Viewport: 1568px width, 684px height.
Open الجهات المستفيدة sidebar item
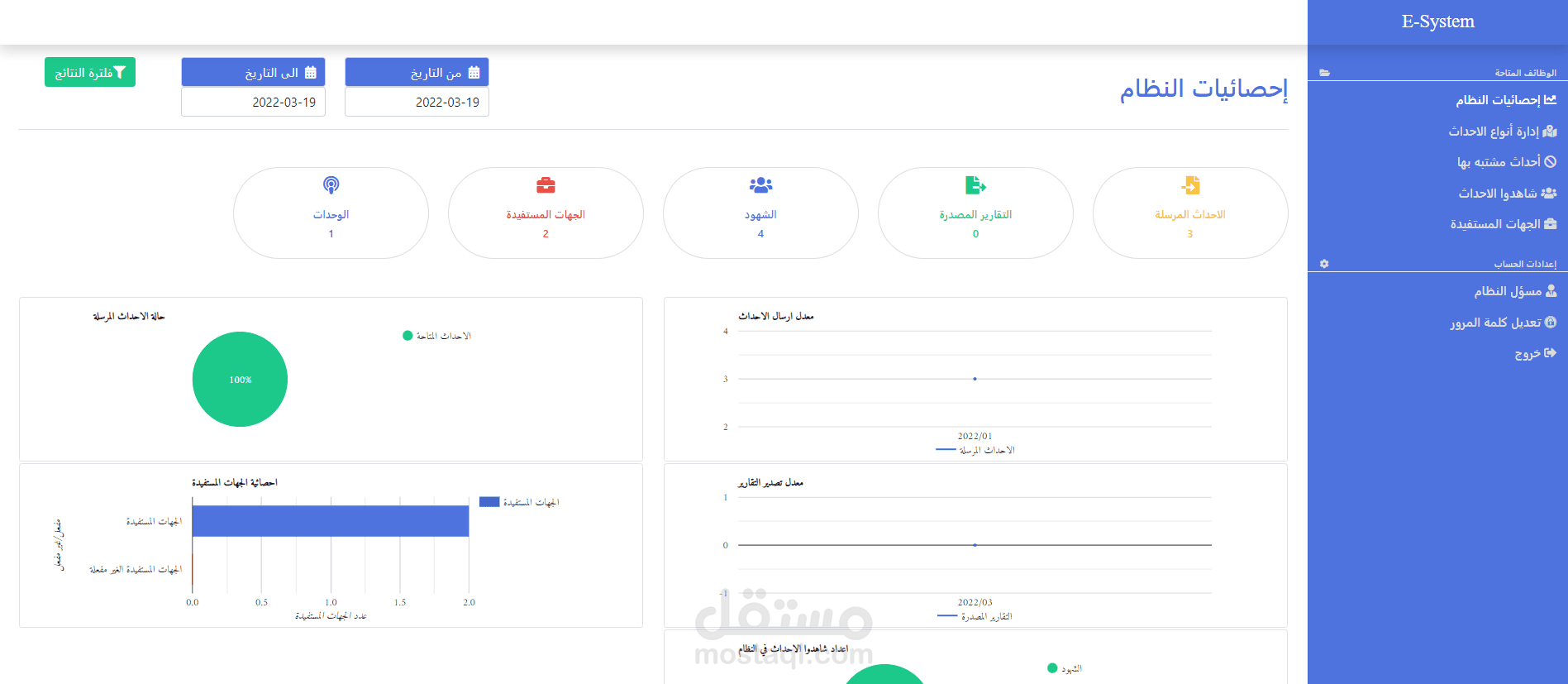click(x=1504, y=224)
